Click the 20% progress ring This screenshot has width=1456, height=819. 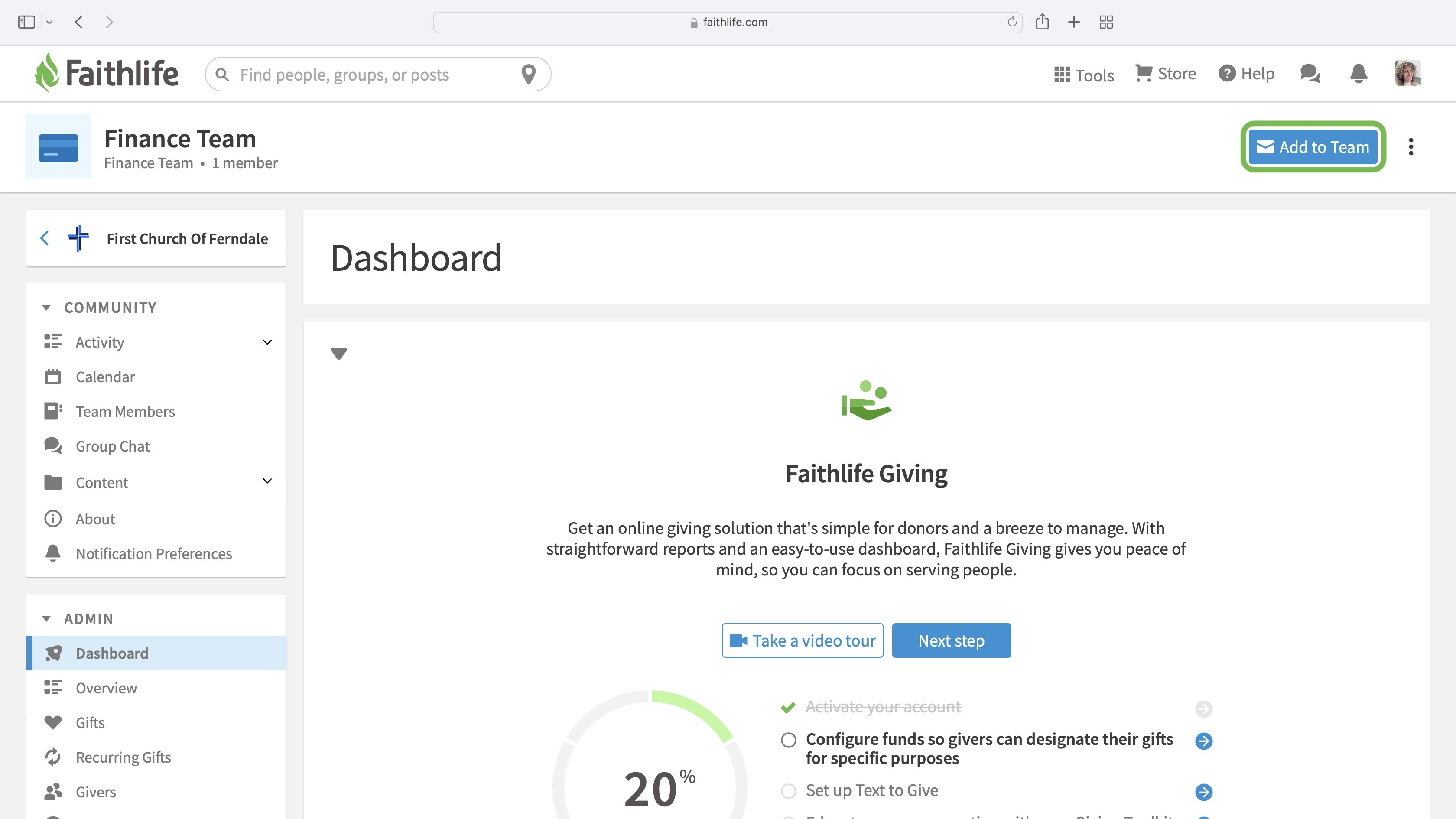pyautogui.click(x=650, y=754)
